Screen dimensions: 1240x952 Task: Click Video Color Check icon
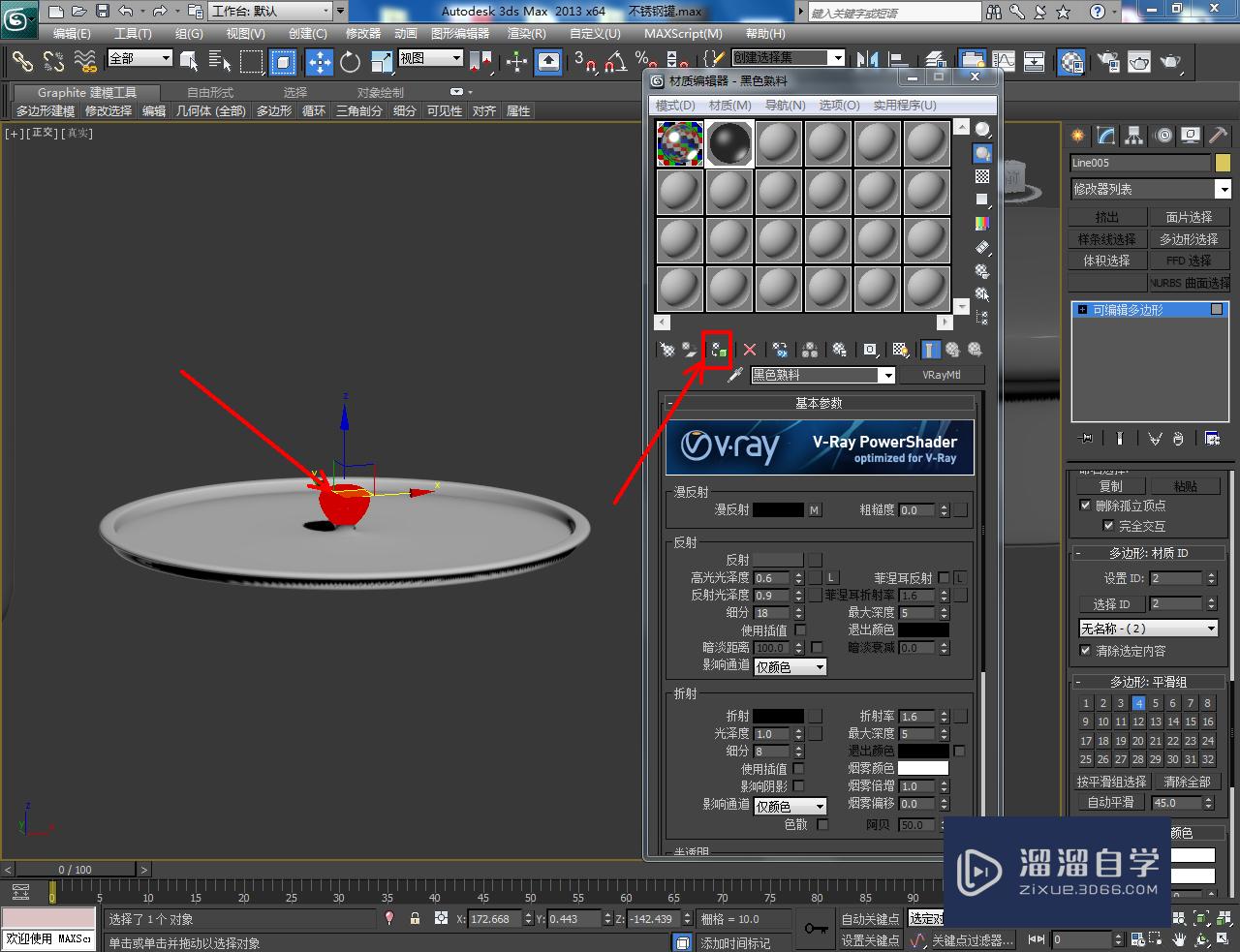click(982, 223)
